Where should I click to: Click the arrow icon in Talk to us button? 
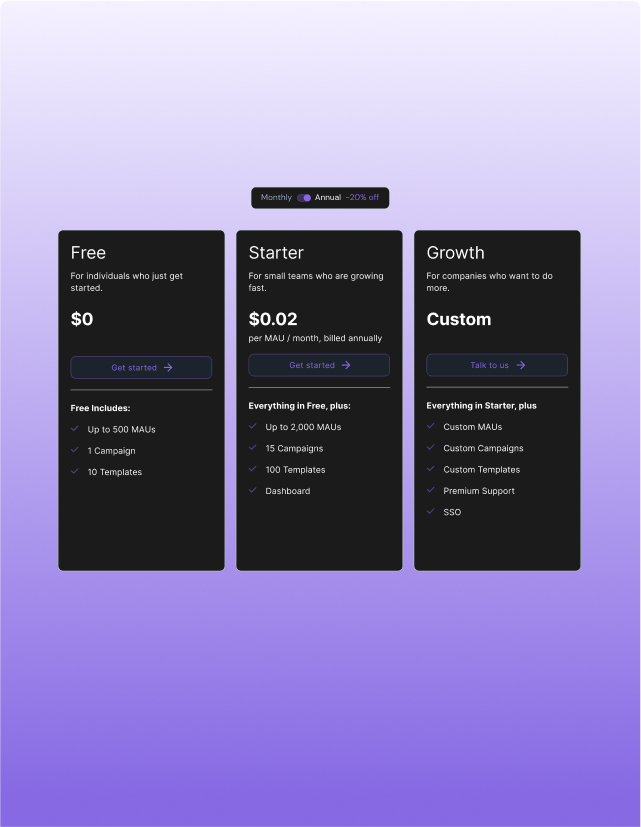(x=520, y=364)
